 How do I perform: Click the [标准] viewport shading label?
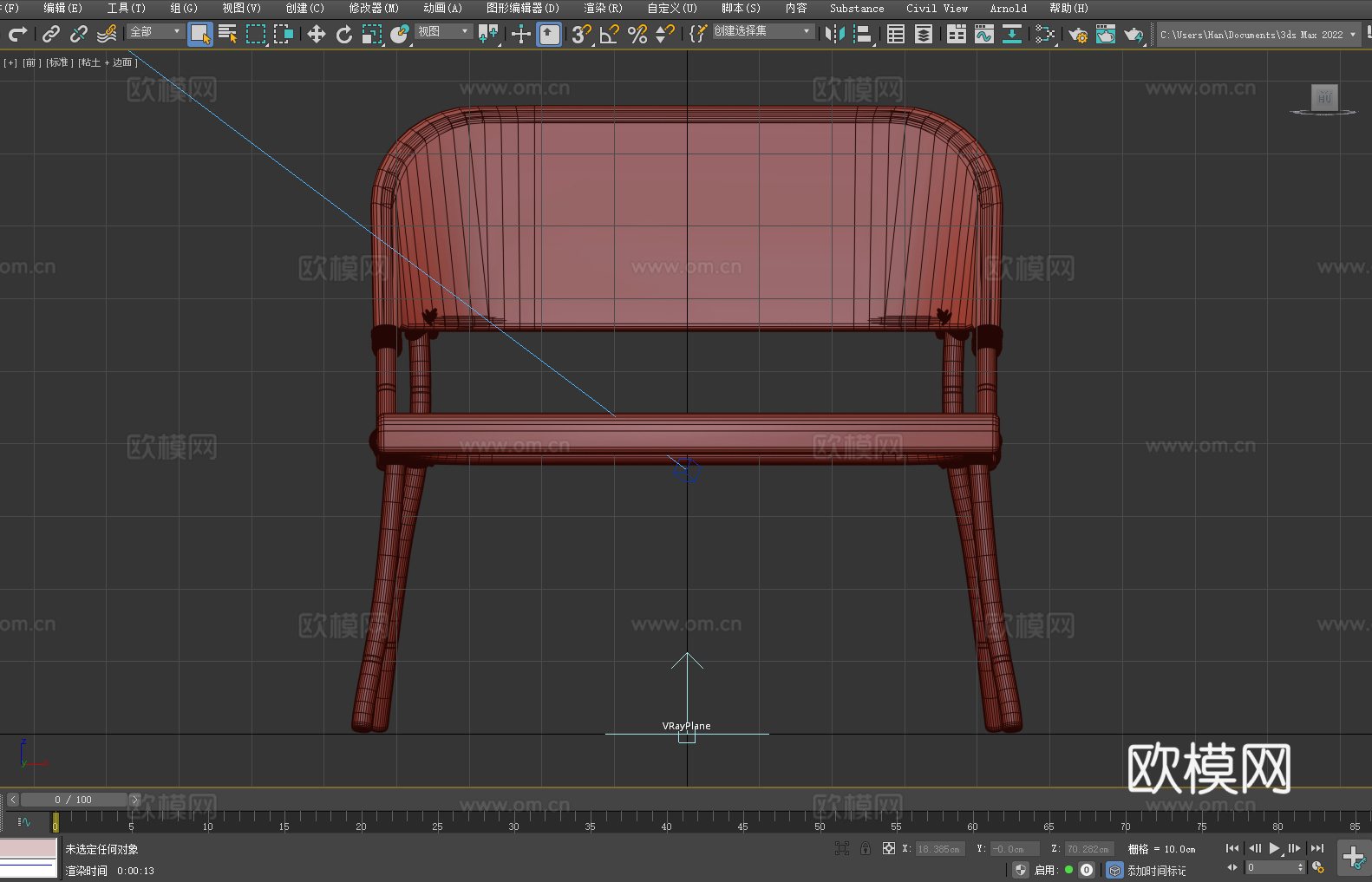(60, 62)
